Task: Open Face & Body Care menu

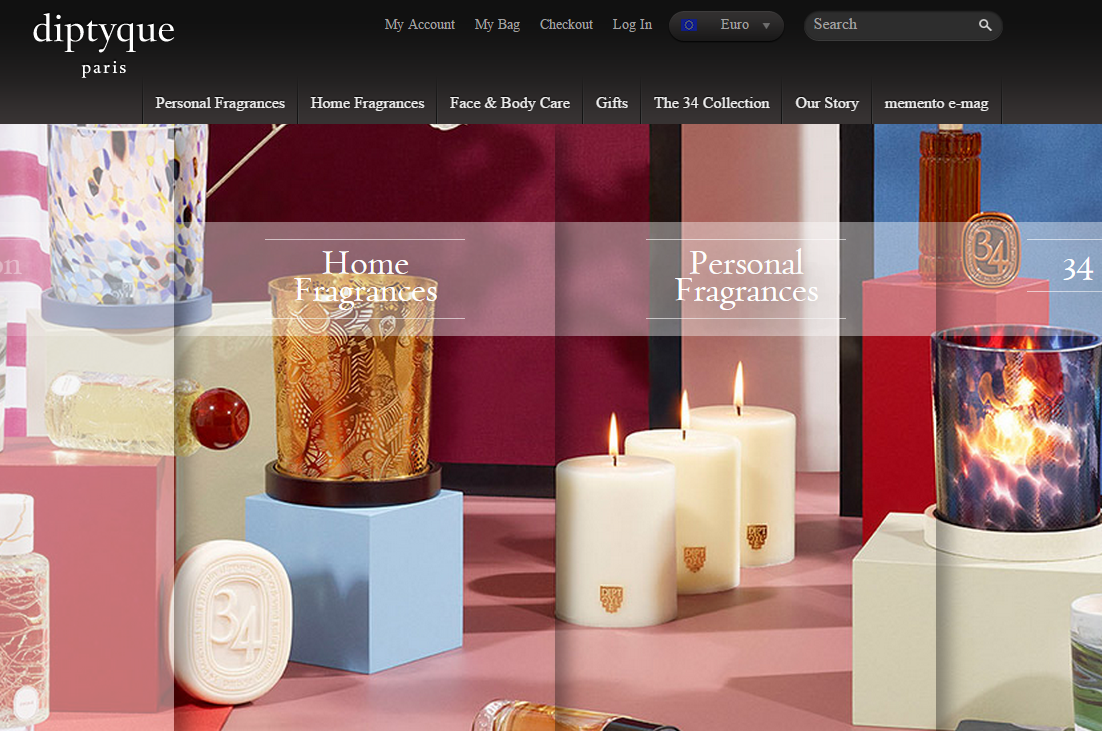Action: coord(510,103)
